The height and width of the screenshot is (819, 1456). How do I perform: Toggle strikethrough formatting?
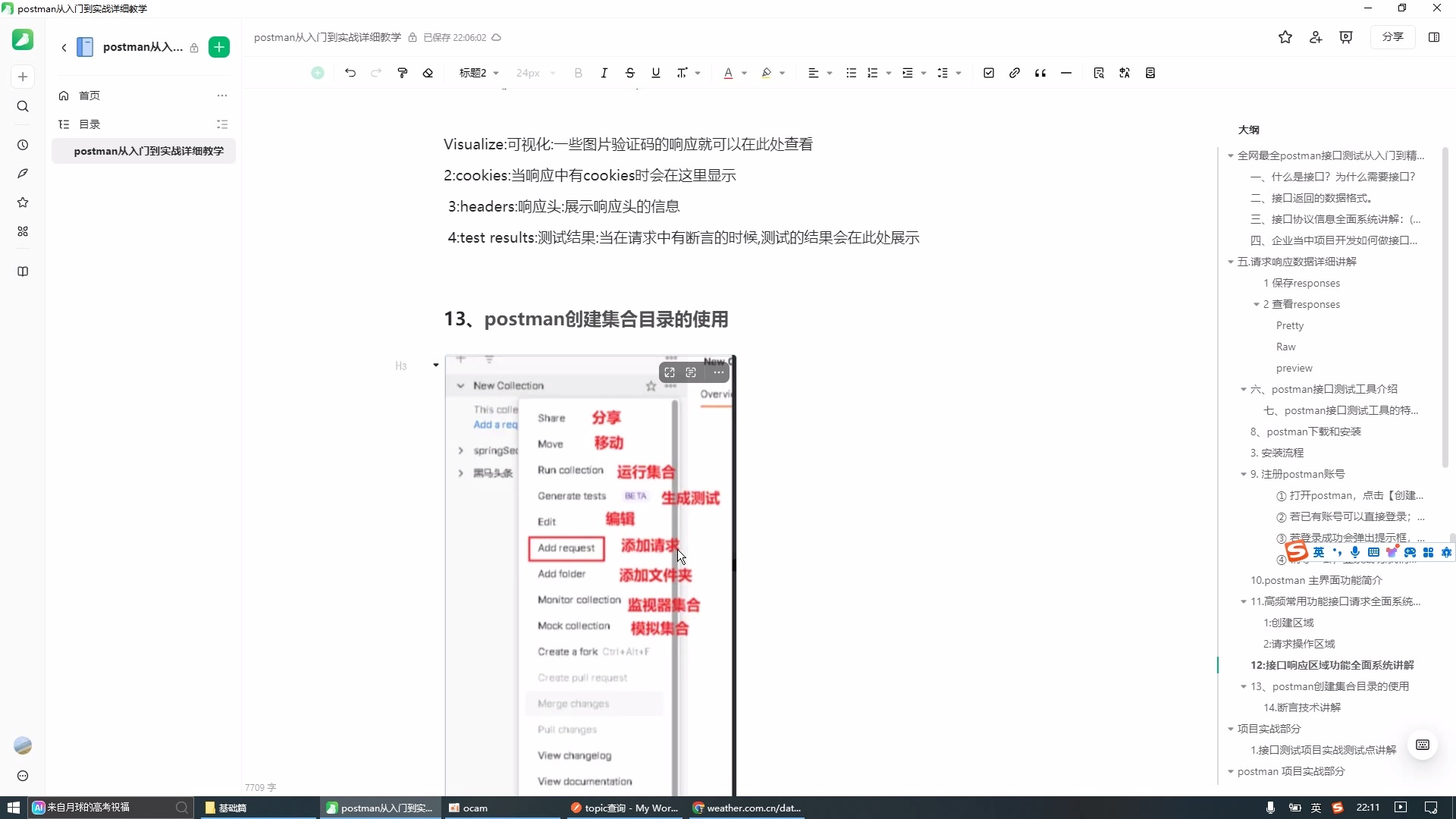click(x=631, y=73)
